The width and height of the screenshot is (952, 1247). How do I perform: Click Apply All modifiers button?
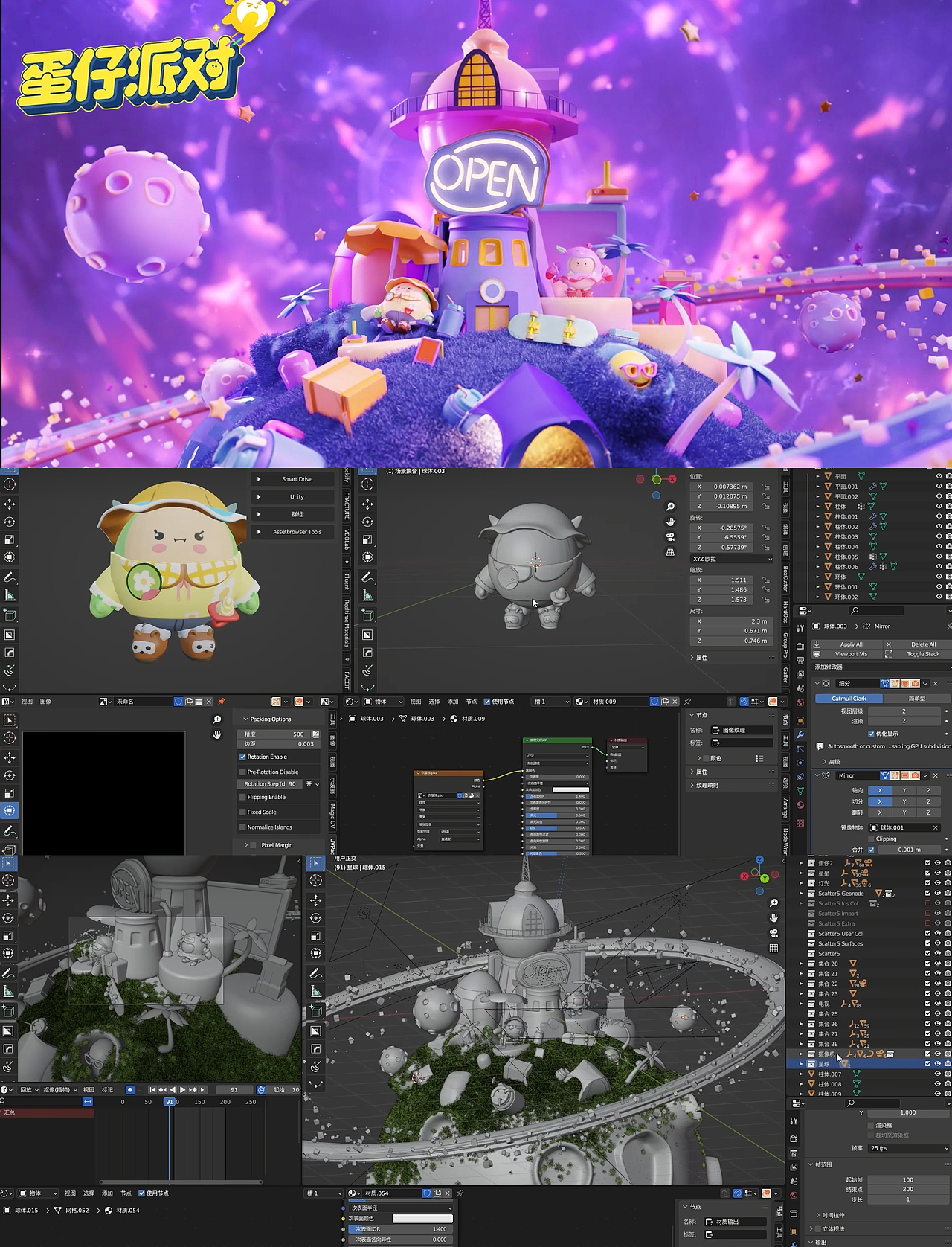[x=846, y=644]
